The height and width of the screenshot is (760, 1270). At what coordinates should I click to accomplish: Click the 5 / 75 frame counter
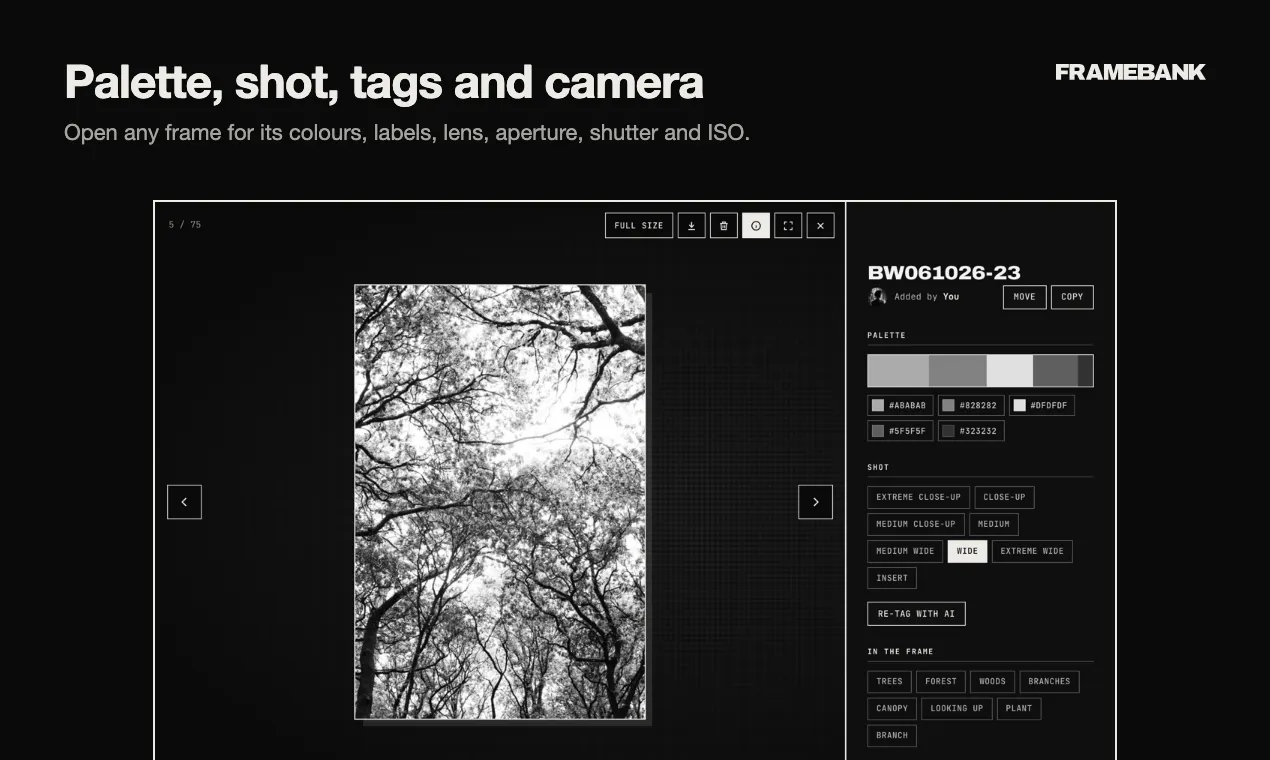[185, 225]
